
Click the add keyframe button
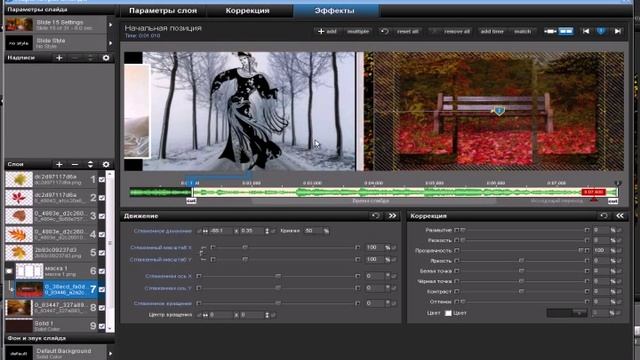(x=327, y=31)
